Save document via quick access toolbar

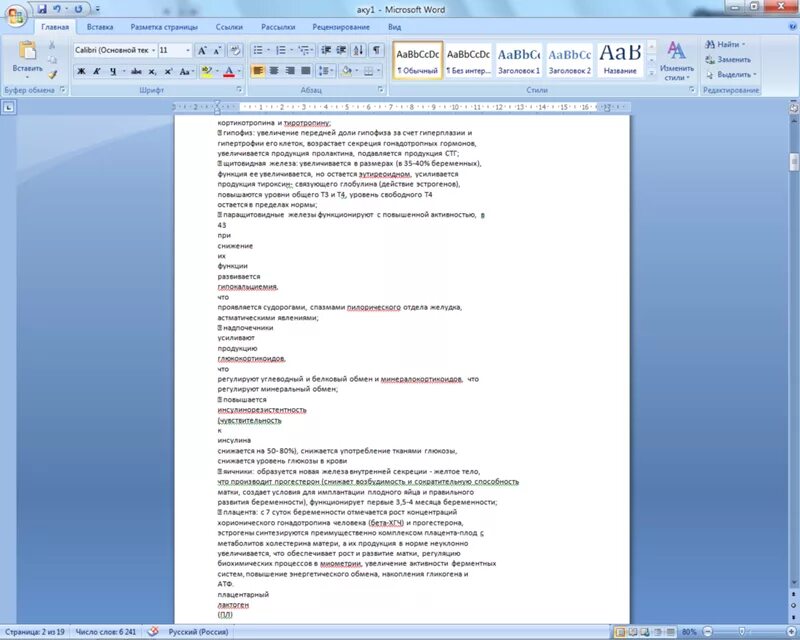coord(42,9)
